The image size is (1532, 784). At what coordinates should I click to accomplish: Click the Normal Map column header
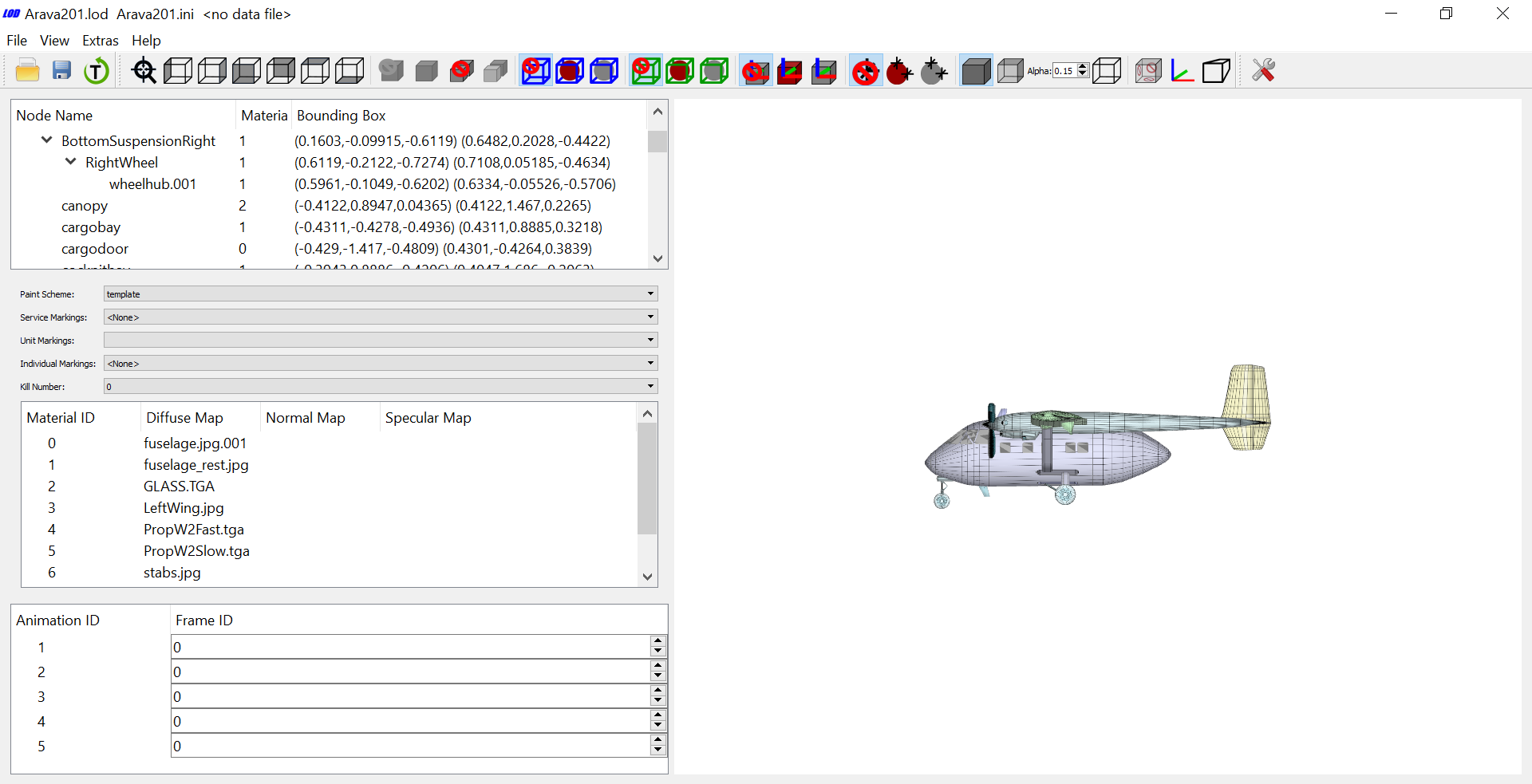coord(320,418)
